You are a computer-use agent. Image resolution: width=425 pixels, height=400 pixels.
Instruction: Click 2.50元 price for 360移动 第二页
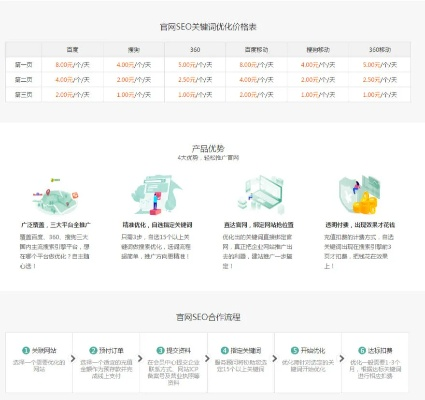(372, 80)
